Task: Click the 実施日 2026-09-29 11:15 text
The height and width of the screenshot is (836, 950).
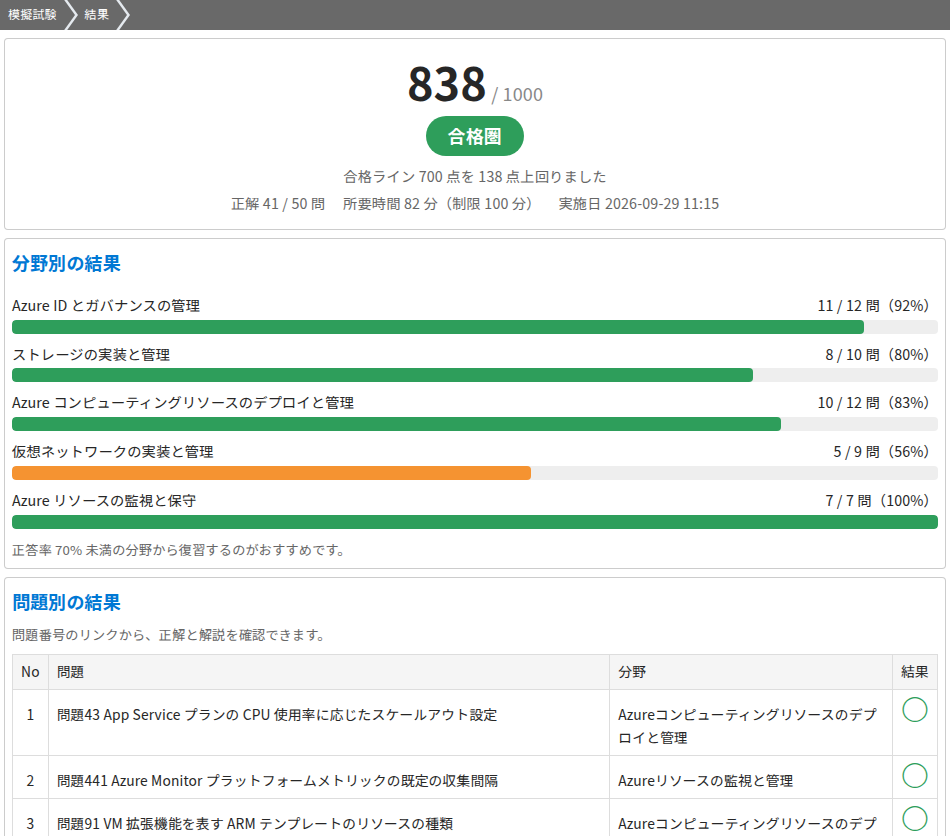Action: click(x=639, y=204)
